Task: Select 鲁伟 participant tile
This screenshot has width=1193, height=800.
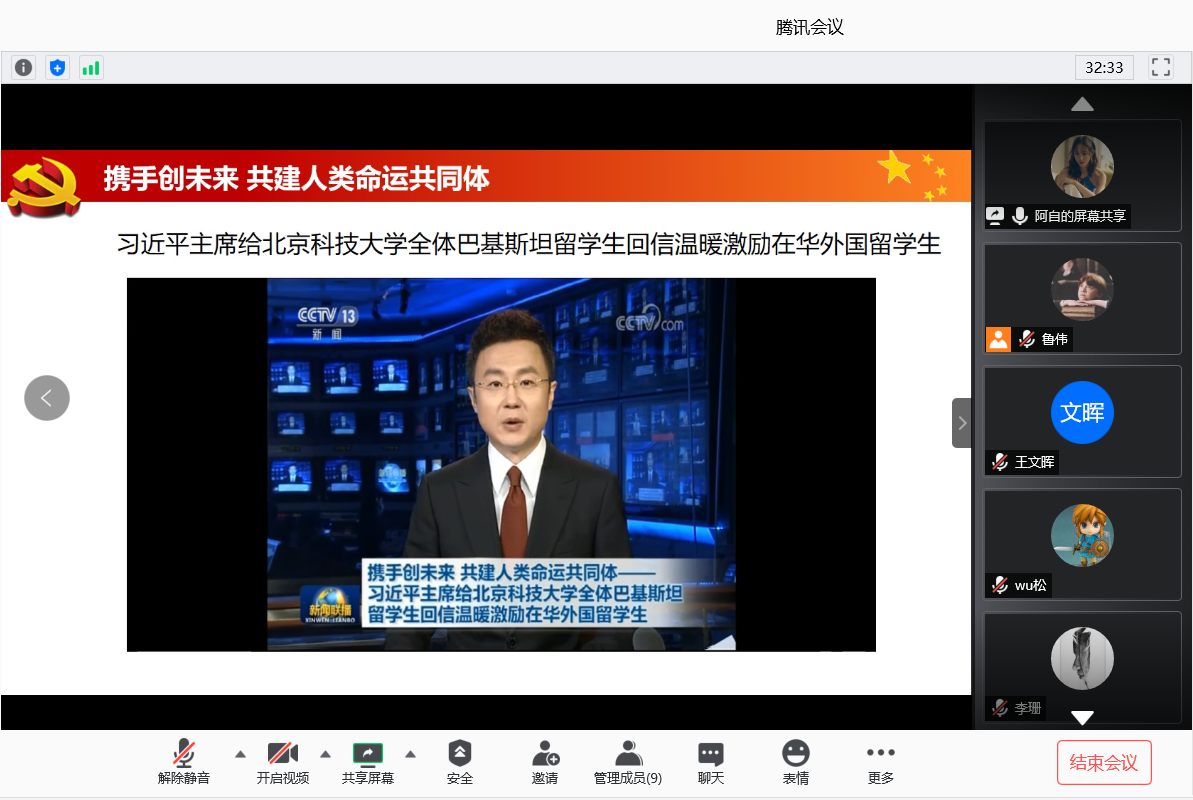Action: point(1082,298)
